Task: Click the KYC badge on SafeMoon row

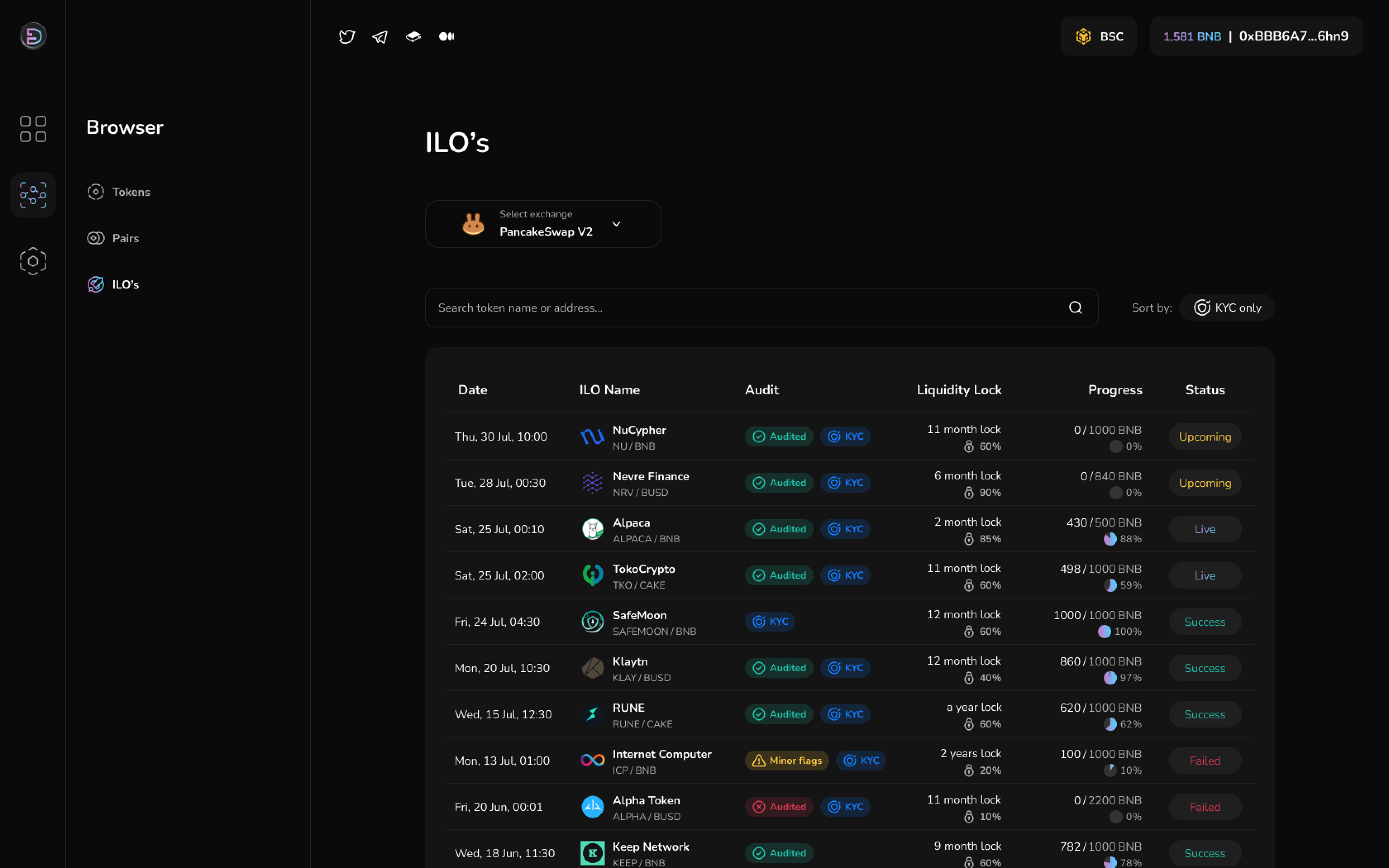Action: (770, 622)
